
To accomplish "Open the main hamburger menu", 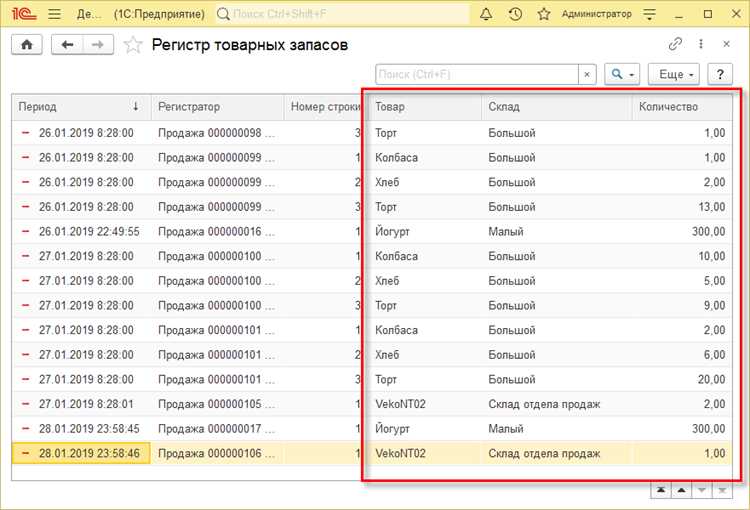I will click(55, 14).
